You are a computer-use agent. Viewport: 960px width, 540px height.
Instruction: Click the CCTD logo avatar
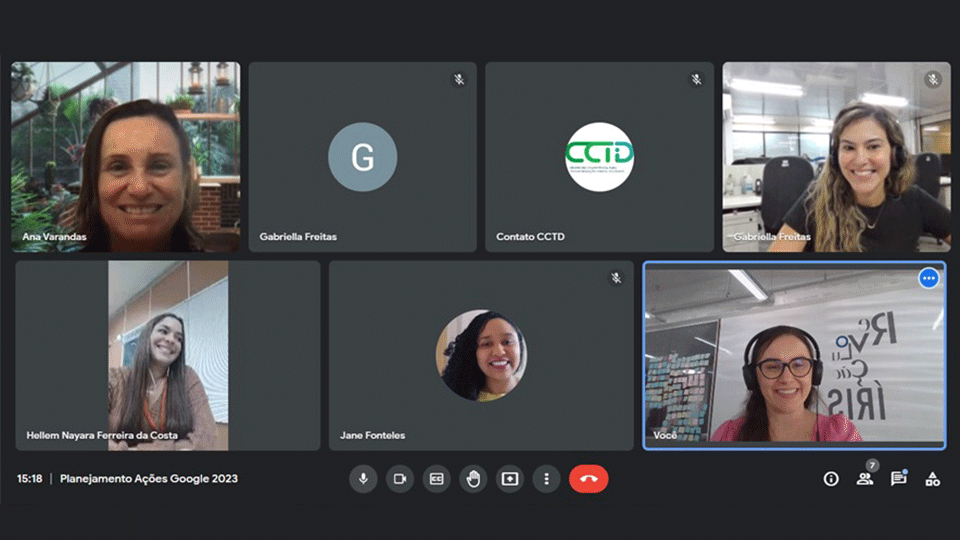coord(599,157)
